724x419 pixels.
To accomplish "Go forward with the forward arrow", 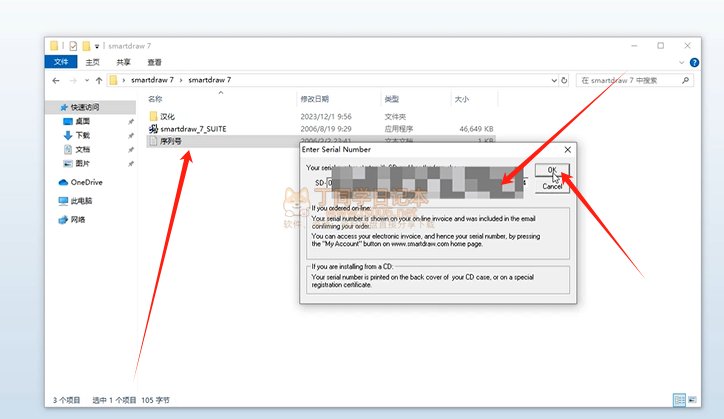I will click(73, 80).
